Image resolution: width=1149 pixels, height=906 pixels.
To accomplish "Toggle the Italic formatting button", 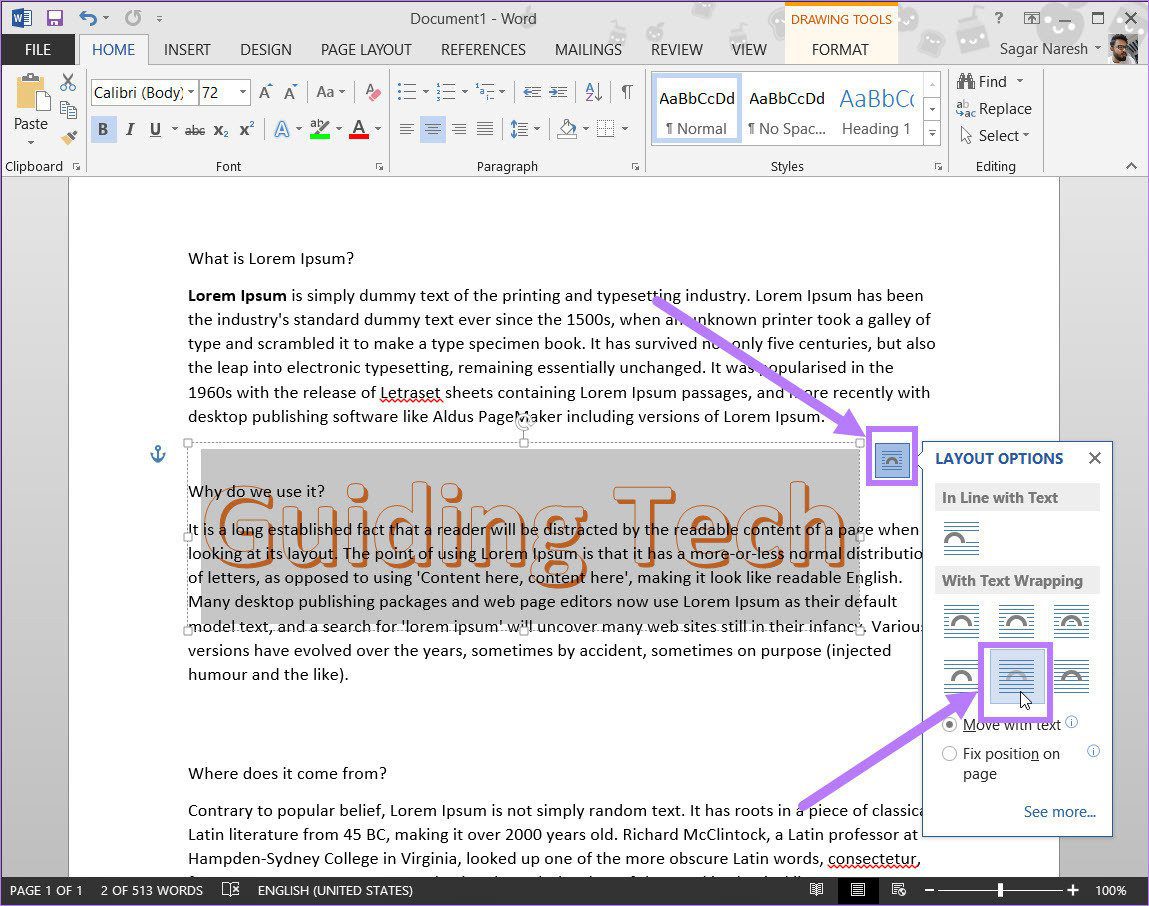I will [130, 130].
